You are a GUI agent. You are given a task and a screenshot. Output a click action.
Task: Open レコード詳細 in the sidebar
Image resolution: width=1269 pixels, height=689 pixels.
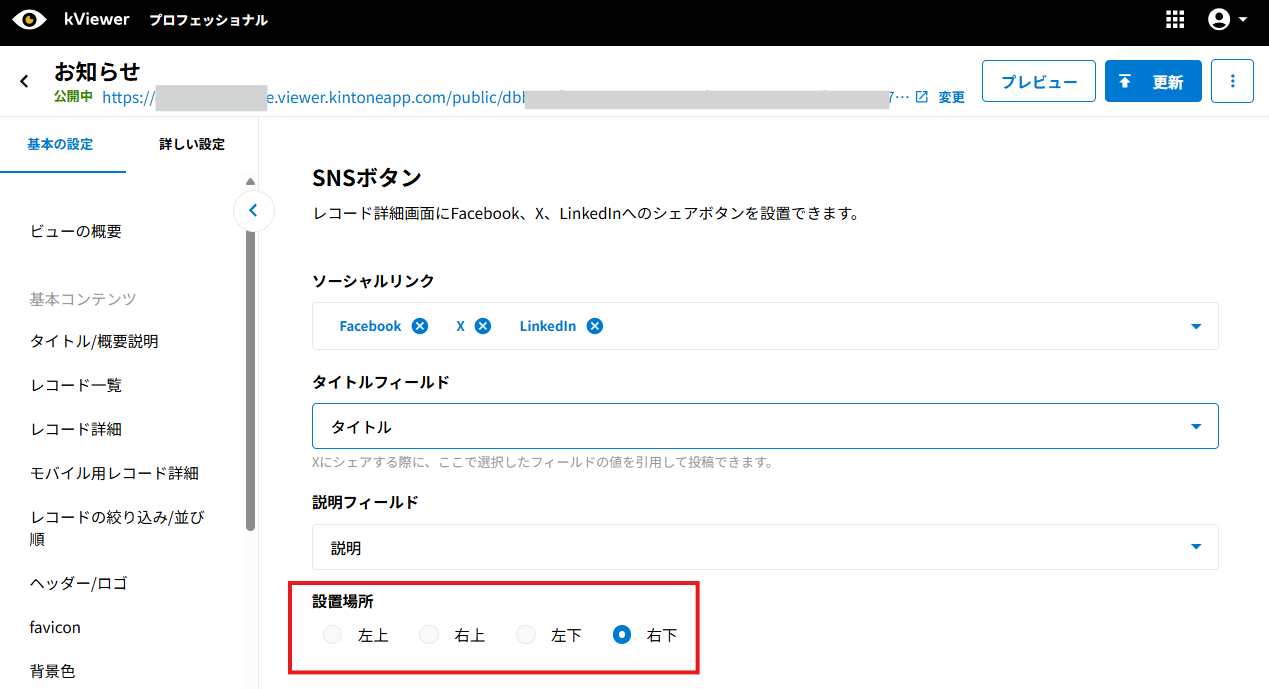pos(76,429)
